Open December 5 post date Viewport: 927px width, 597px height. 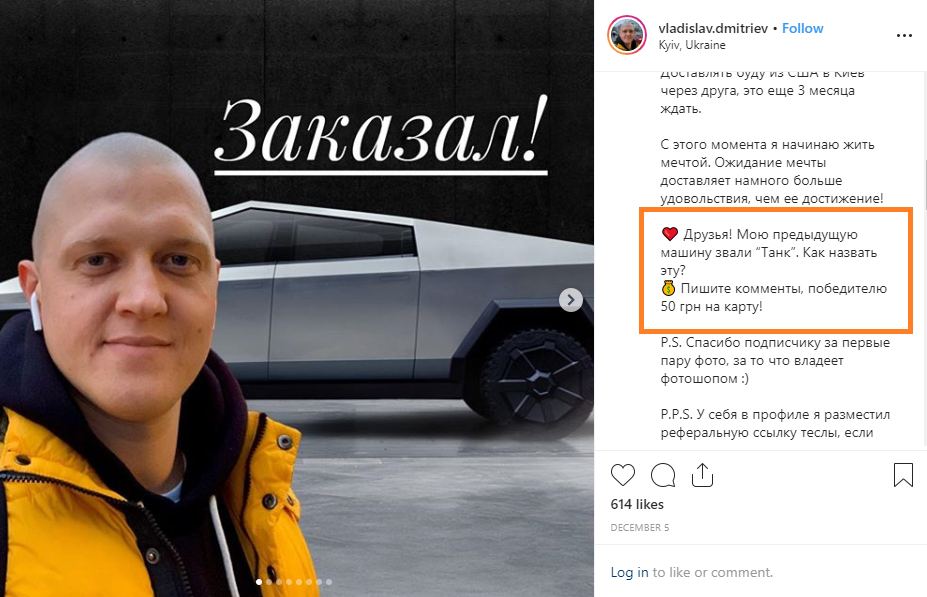point(640,527)
